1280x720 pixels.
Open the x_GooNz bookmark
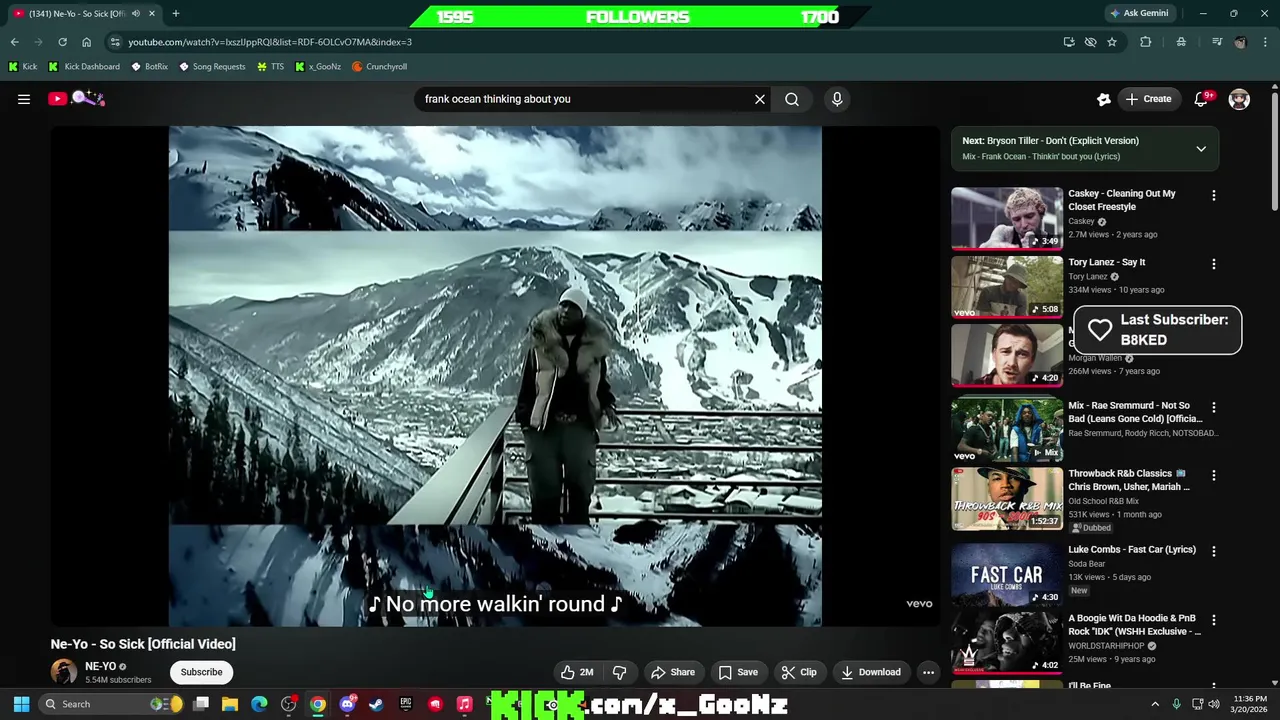pyautogui.click(x=318, y=66)
